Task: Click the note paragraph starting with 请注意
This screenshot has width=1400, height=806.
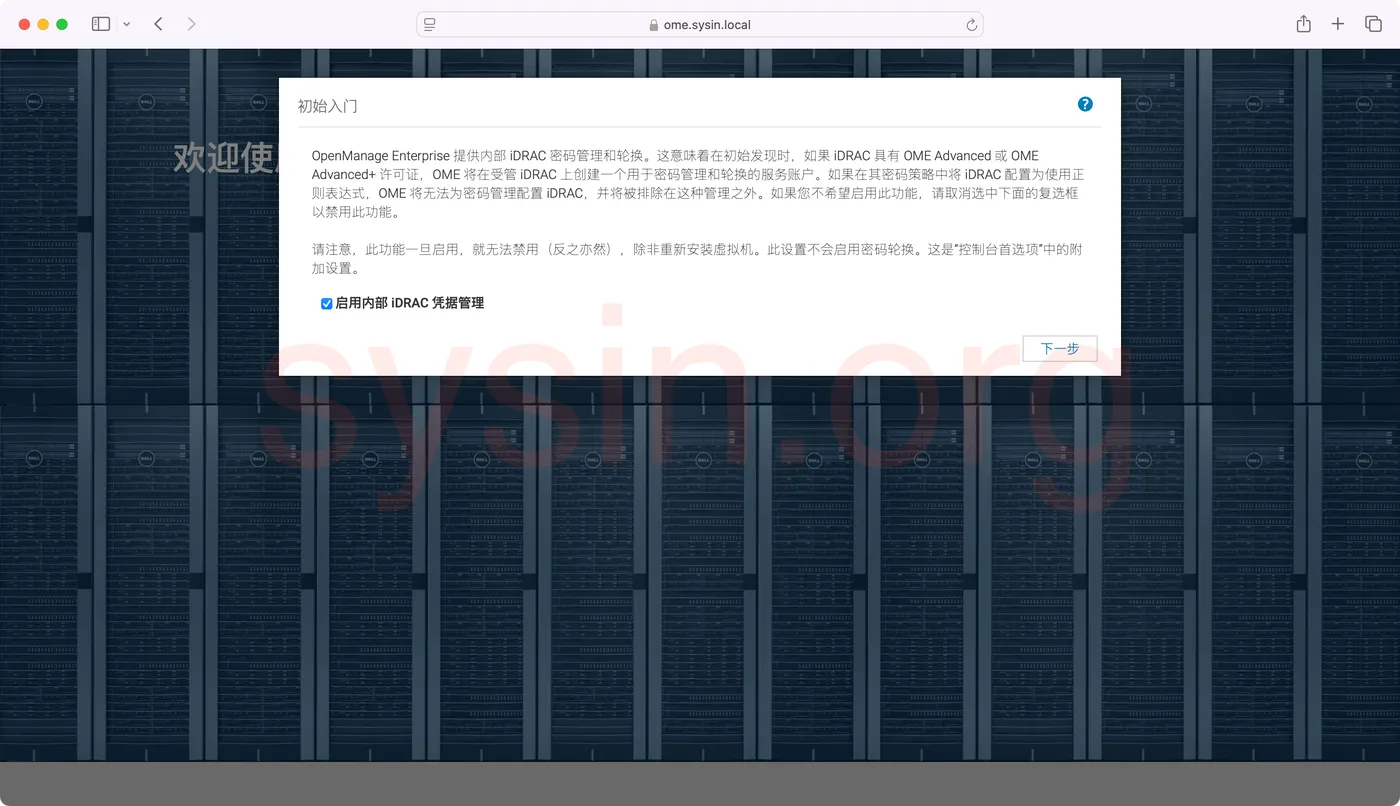Action: pos(697,259)
